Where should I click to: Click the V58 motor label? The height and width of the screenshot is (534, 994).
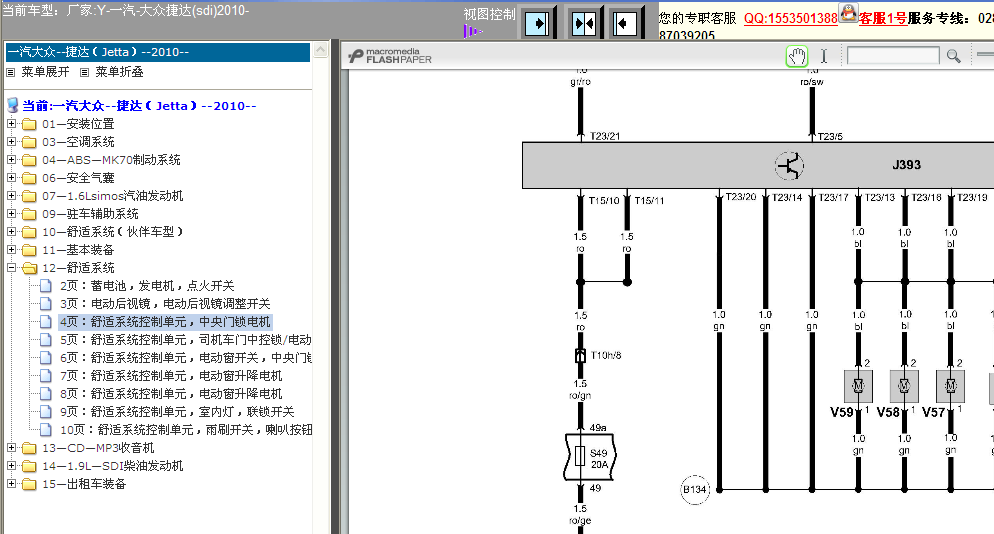tap(888, 412)
